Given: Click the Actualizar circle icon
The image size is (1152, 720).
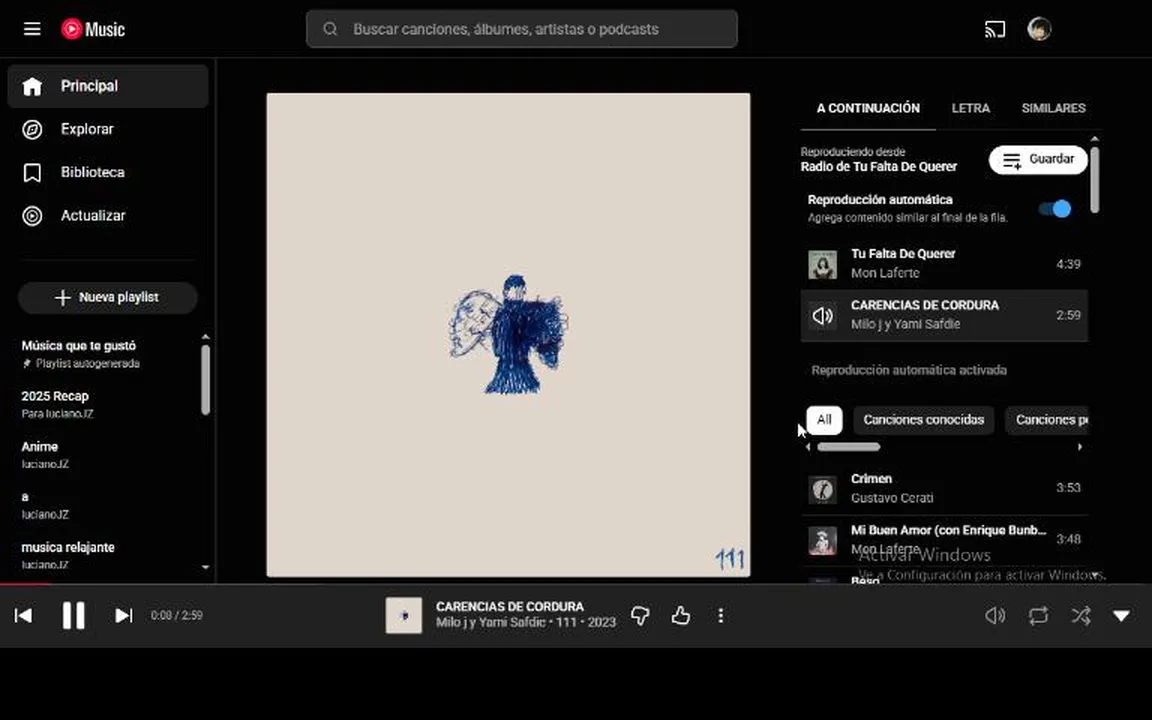Looking at the screenshot, I should (x=32, y=215).
